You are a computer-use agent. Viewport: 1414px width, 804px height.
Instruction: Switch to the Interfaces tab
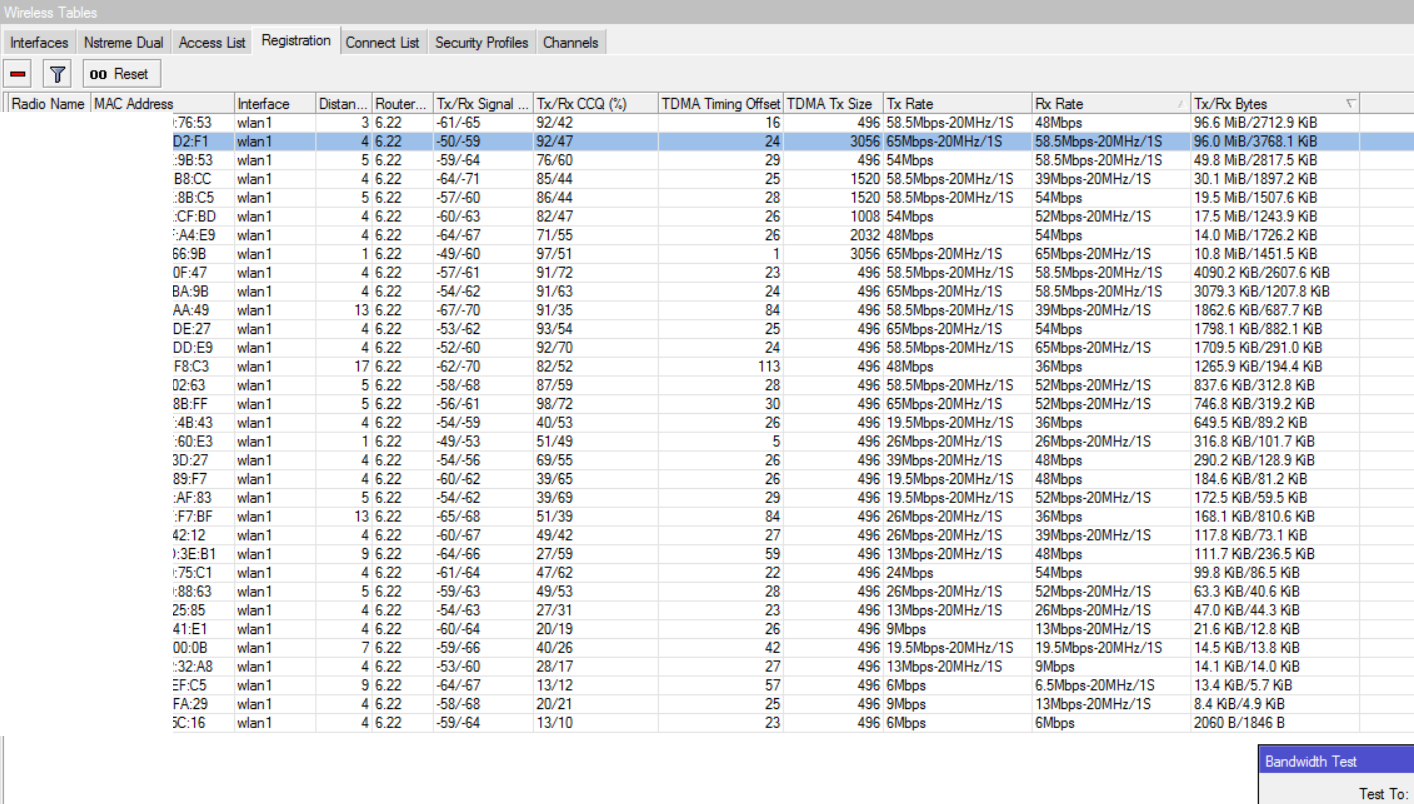(x=40, y=42)
